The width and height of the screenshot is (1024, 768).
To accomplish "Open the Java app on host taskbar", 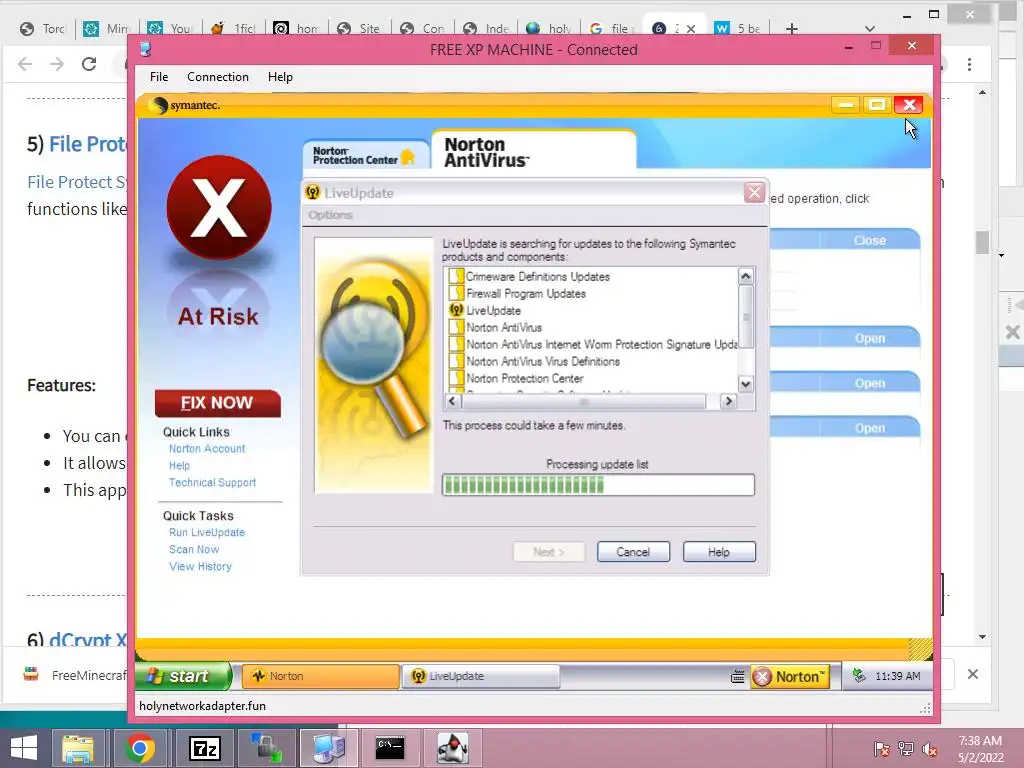I will (453, 748).
